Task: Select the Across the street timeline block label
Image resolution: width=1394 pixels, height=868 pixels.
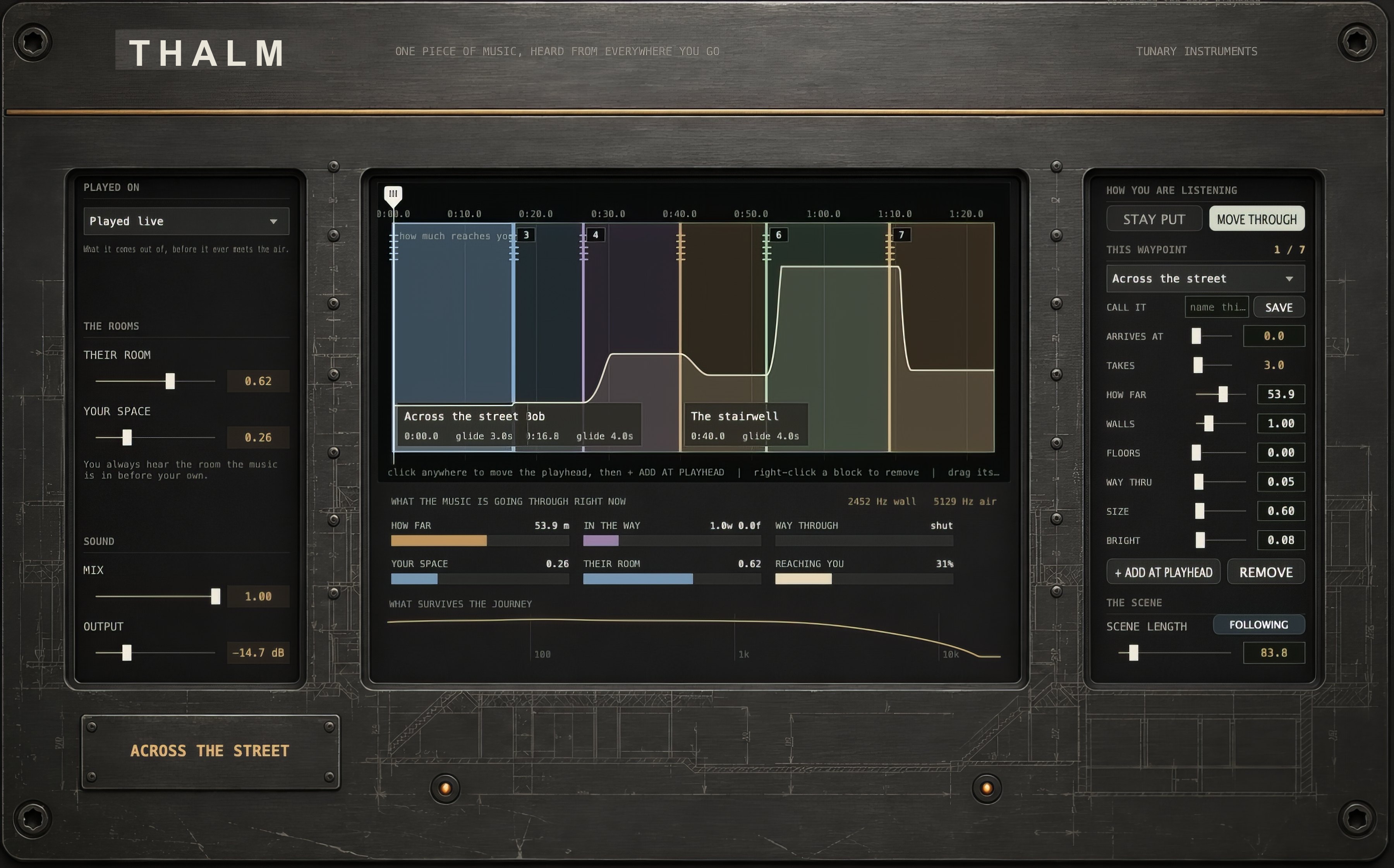Action: click(x=461, y=417)
